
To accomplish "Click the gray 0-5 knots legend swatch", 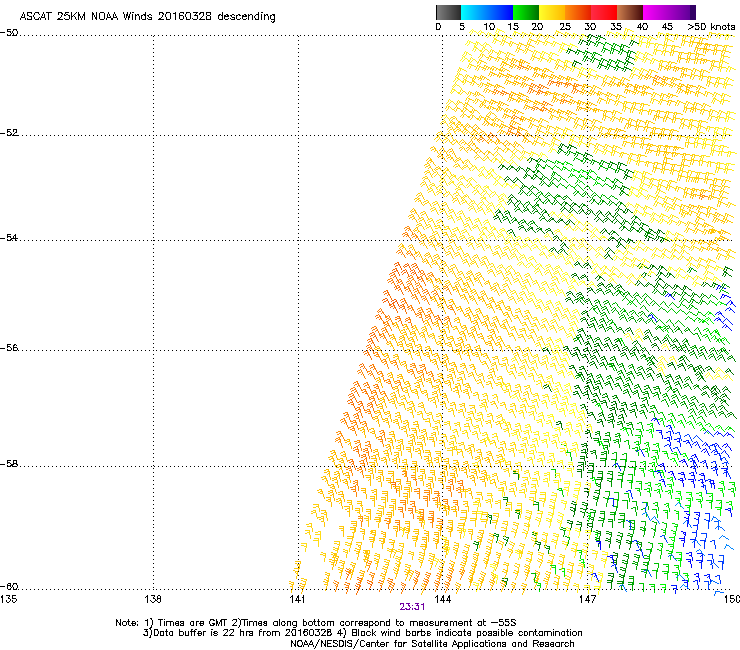I will (448, 12).
